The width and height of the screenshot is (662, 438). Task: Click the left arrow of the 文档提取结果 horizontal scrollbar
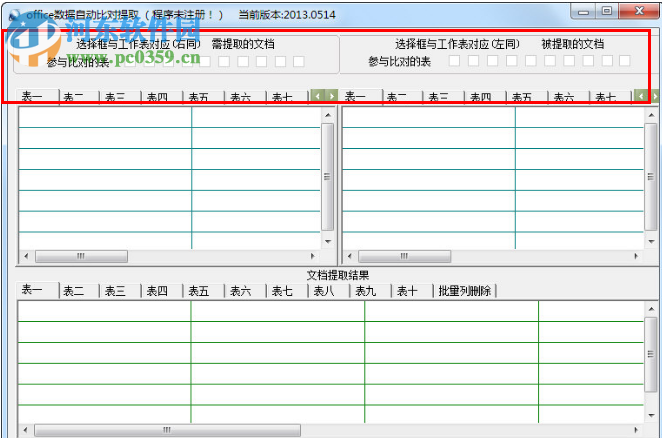tap(25, 430)
